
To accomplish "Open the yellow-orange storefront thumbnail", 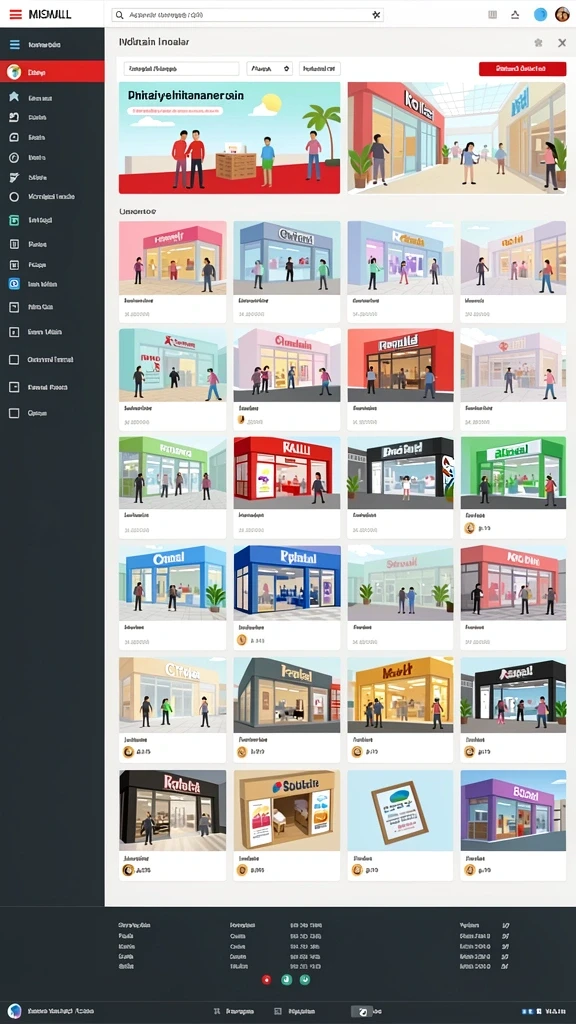I will [x=400, y=696].
